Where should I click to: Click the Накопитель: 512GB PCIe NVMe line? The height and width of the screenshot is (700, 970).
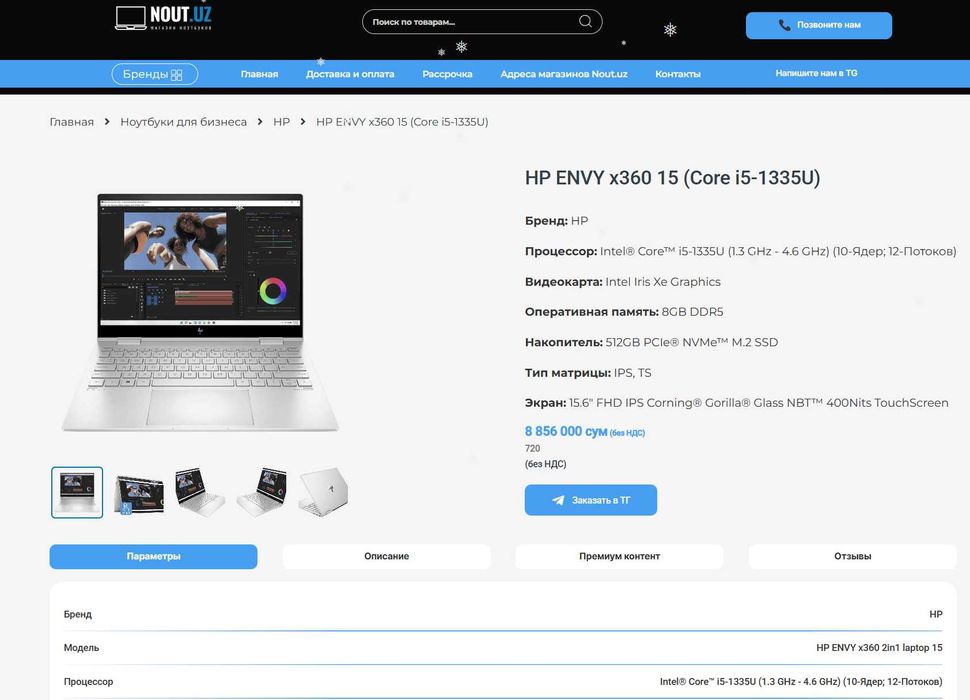(x=651, y=342)
